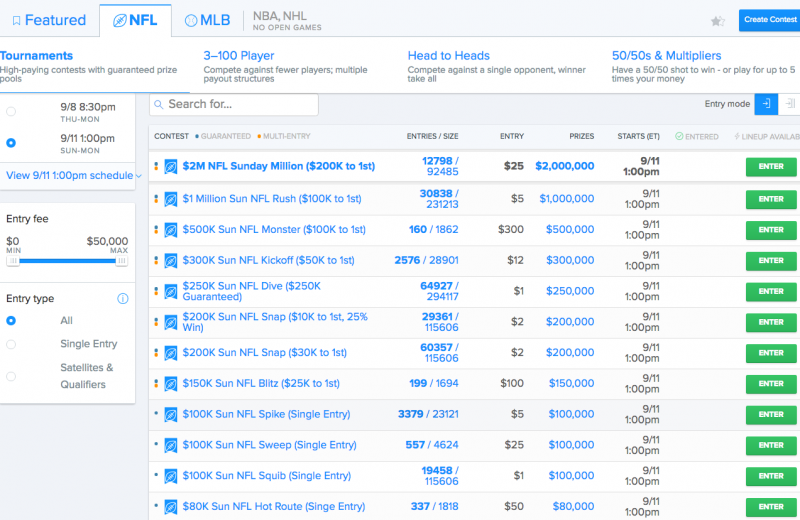The image size is (800, 520).
Task: Click the football icon beside $500K Sun NFL Monster
Action: pyautogui.click(x=171, y=230)
